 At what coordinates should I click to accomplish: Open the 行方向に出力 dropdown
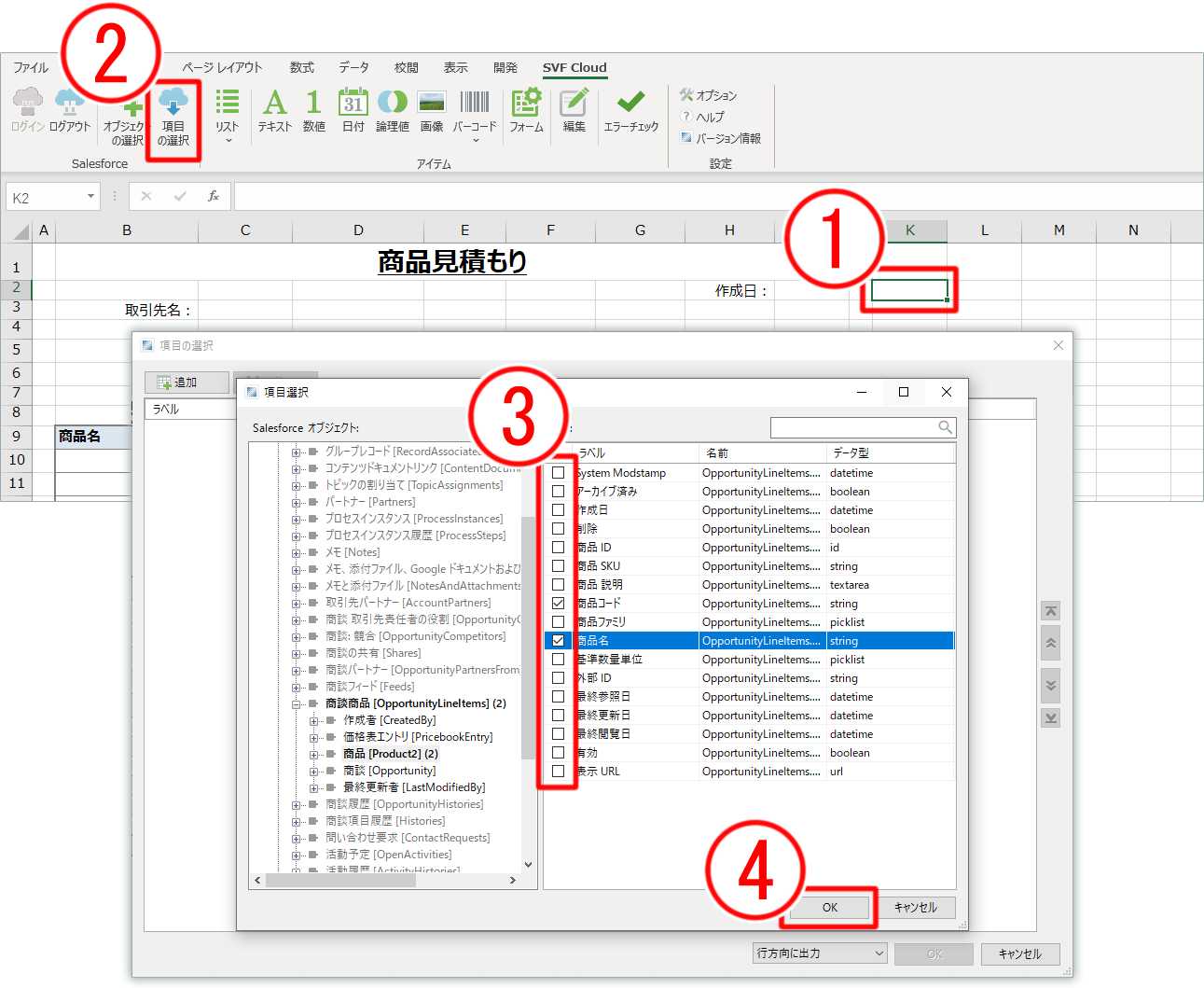coord(820,953)
